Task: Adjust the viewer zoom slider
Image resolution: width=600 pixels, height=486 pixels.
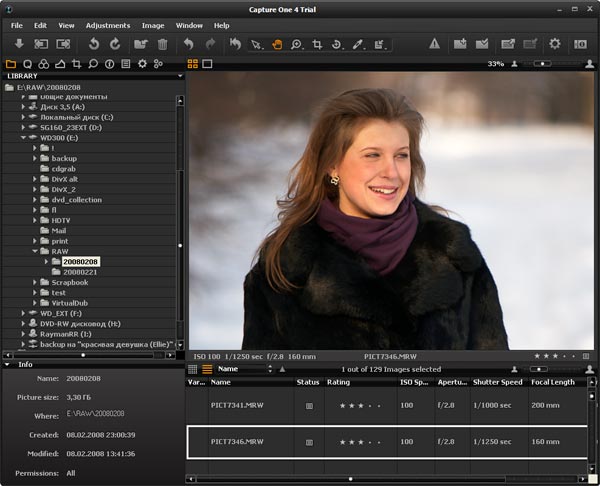Action: 541,64
